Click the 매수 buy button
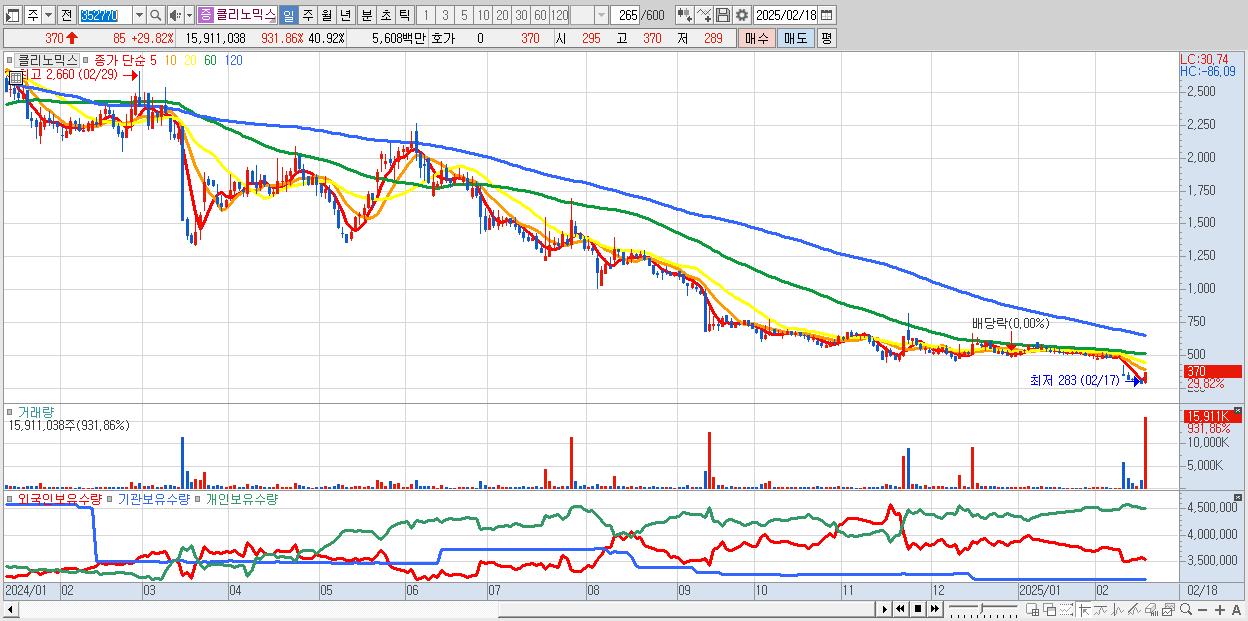Image resolution: width=1248 pixels, height=621 pixels. coord(756,38)
